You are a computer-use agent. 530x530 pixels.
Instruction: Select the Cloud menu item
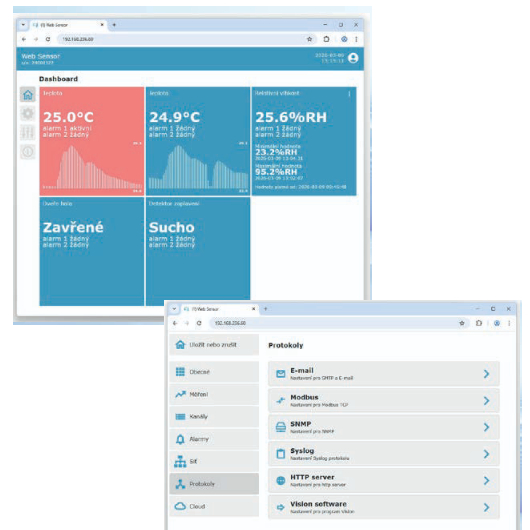click(214, 506)
